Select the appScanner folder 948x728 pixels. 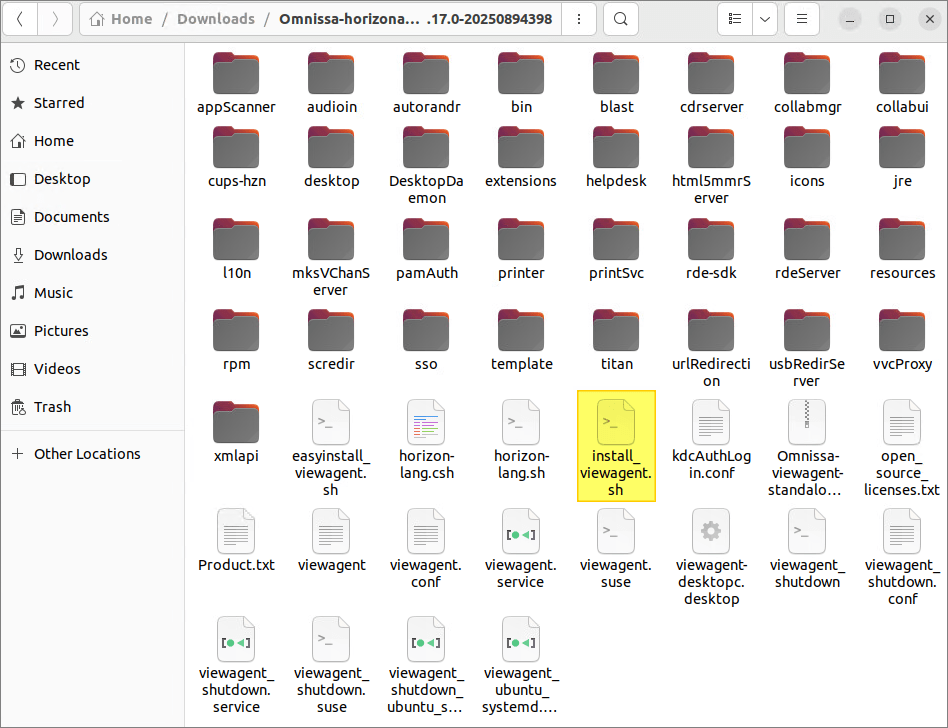236,74
